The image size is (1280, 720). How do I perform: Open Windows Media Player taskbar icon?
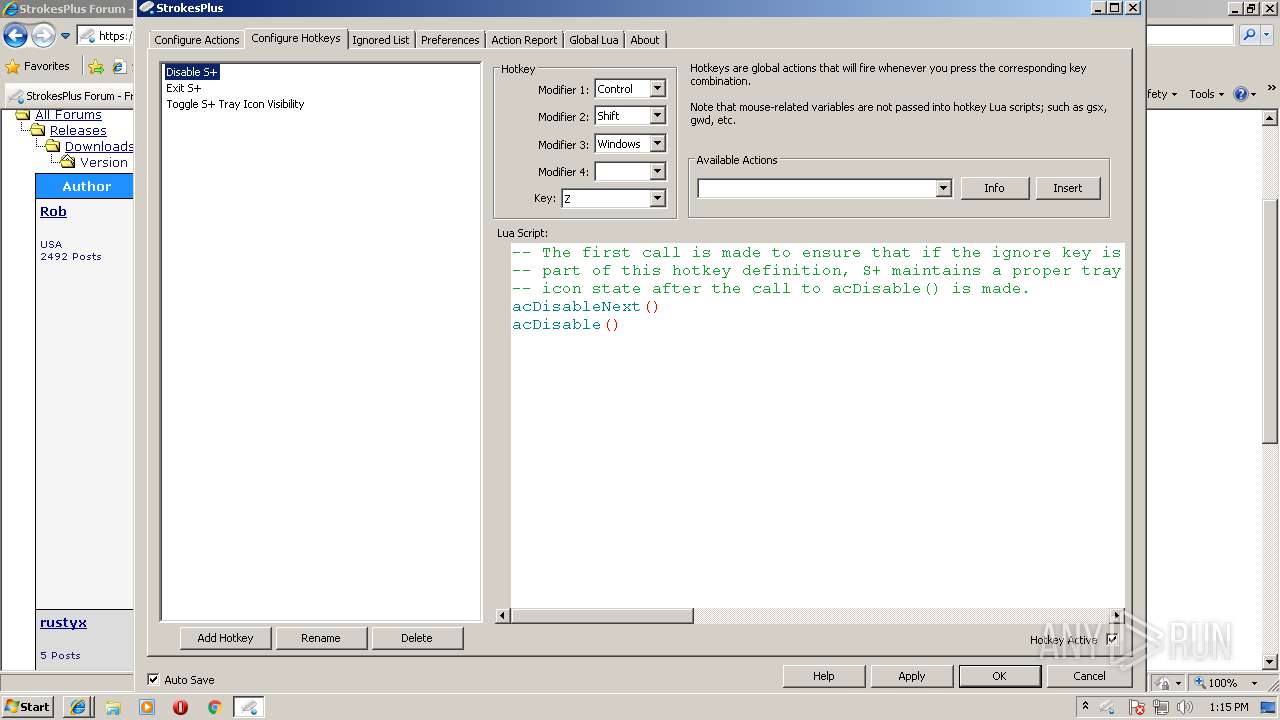click(x=147, y=707)
